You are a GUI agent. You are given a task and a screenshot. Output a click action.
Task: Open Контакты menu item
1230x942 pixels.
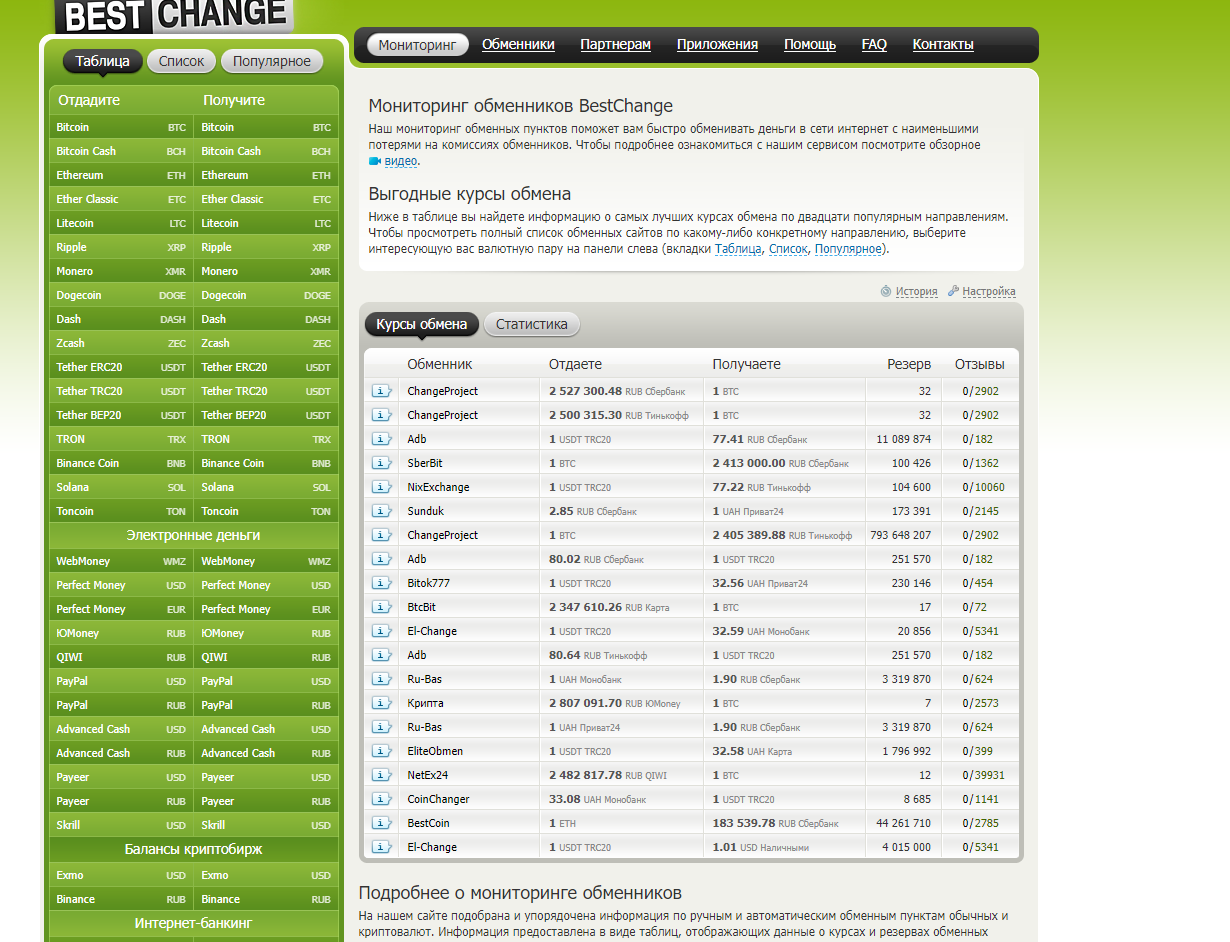(943, 44)
